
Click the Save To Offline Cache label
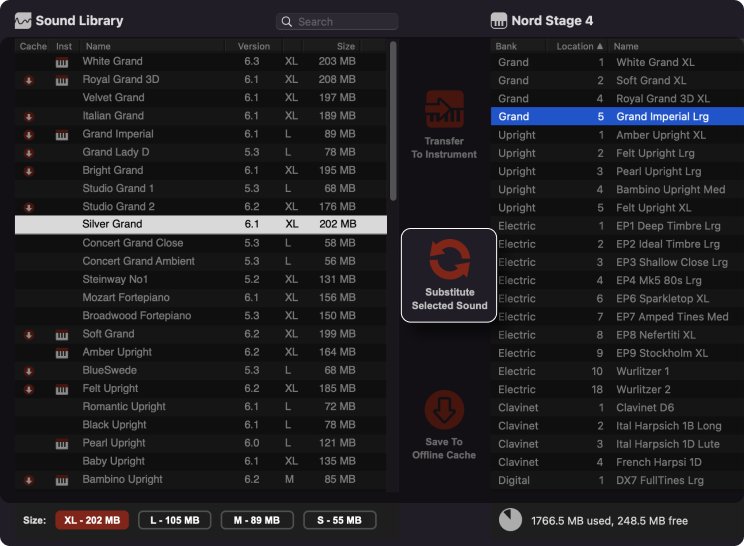pyautogui.click(x=444, y=448)
